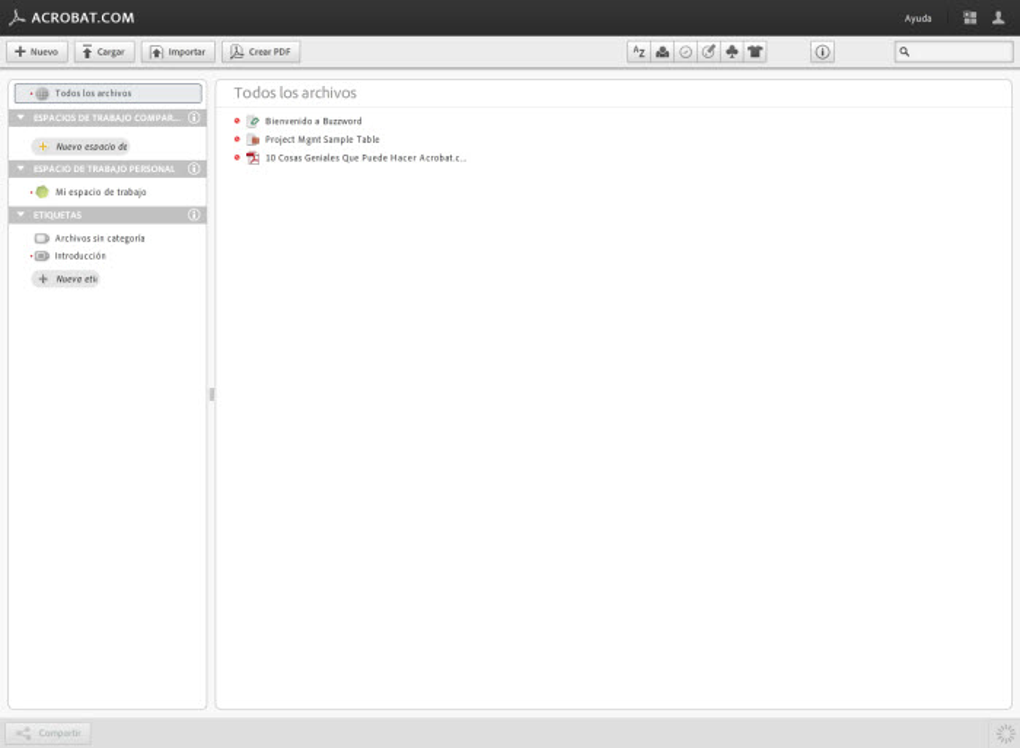This screenshot has height=748, width=1020.
Task: Collapse the ESPACIO DE TRABAJO PERSONAL section
Action: coord(19,169)
